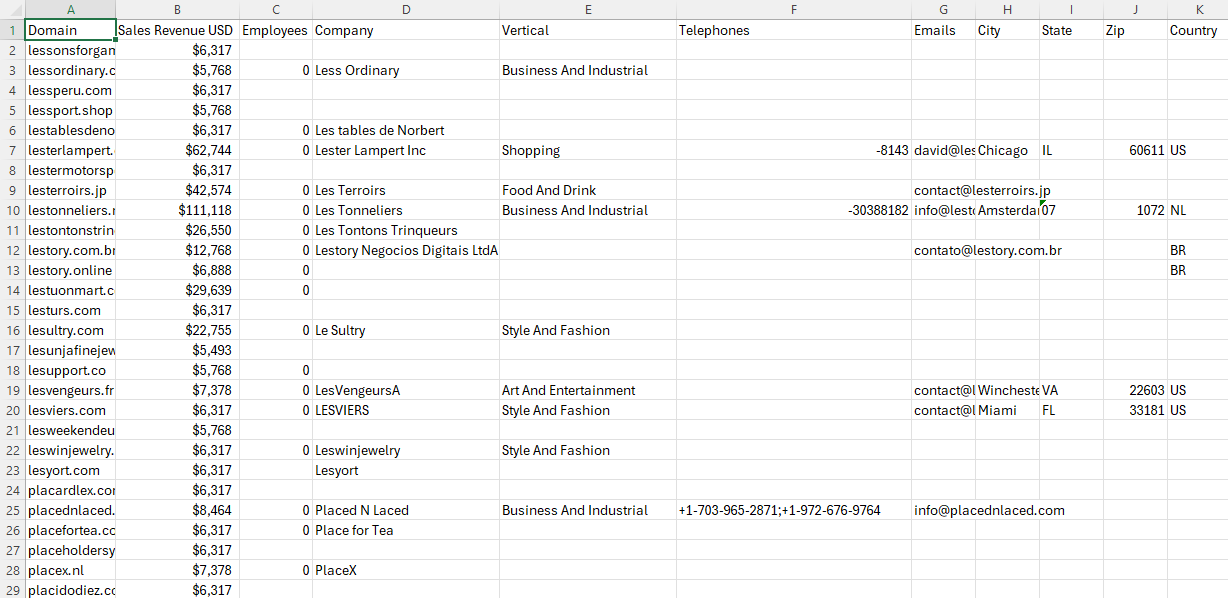1228x598 pixels.
Task: Select row 10 via its row number
Action: (x=12, y=210)
